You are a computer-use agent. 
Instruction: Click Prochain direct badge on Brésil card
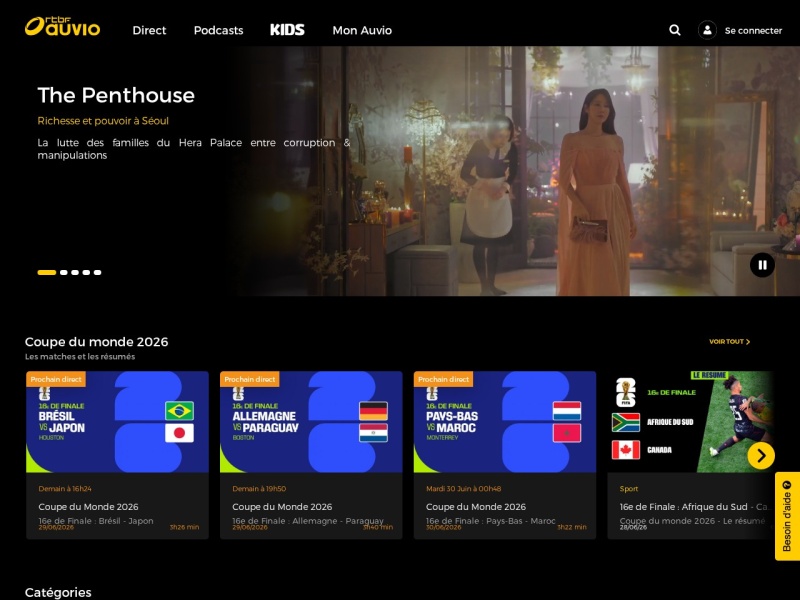tap(56, 379)
